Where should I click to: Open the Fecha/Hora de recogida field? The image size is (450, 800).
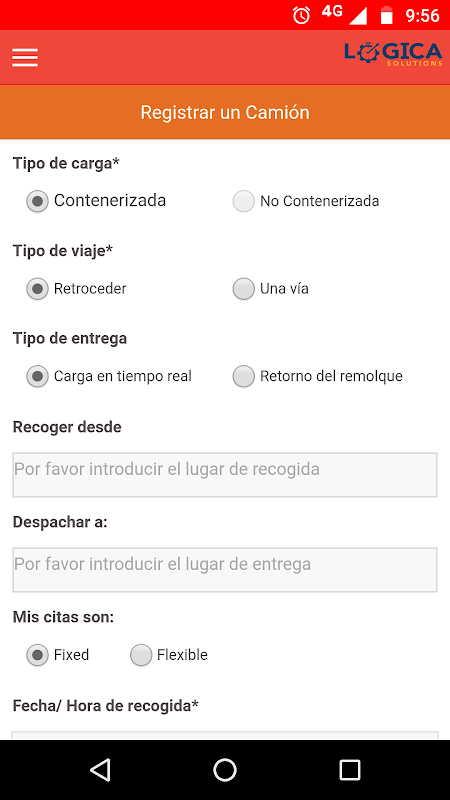(225, 735)
